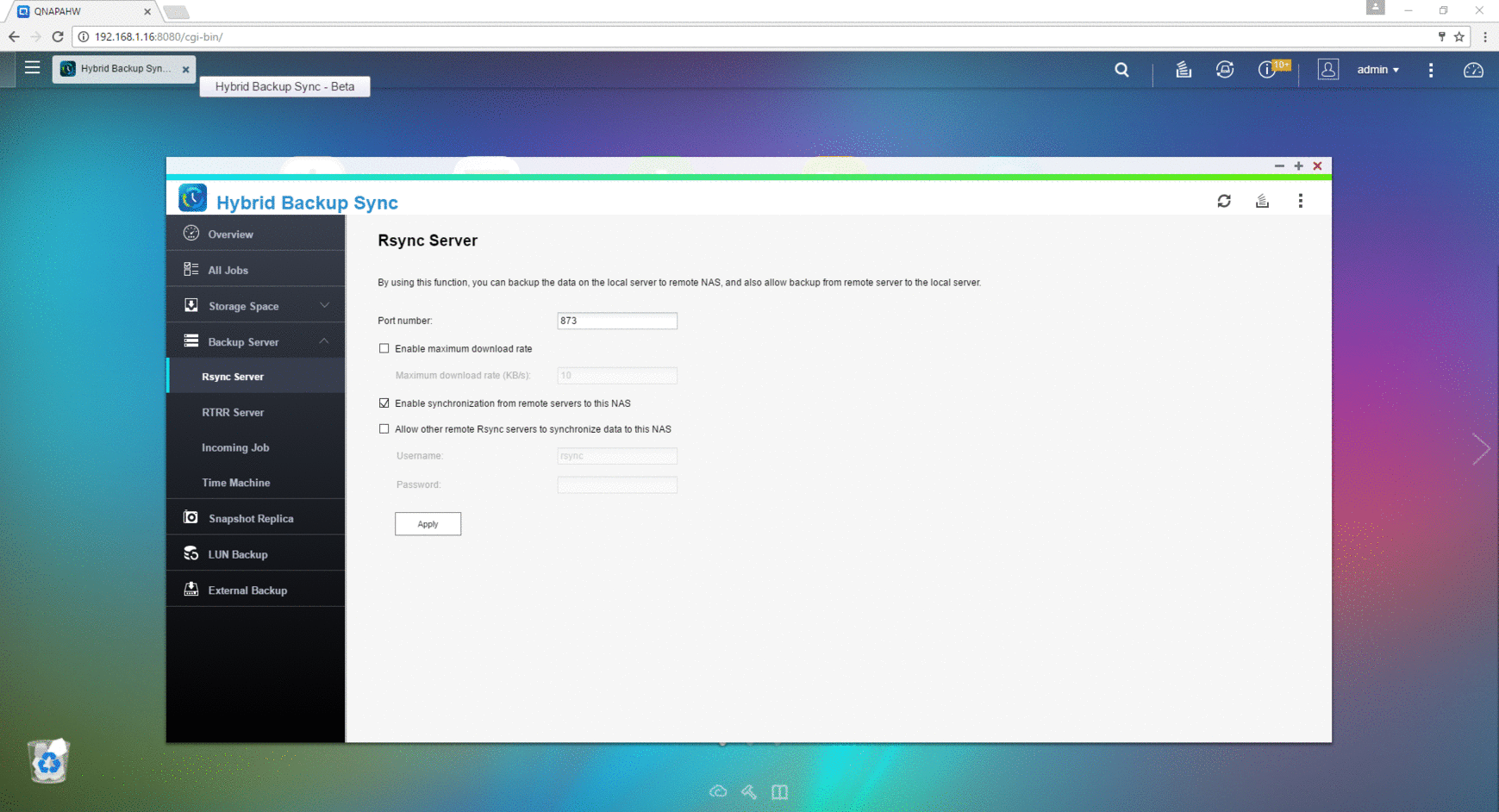Screen dimensions: 1499x812
Task: Open External Backup section
Action: [255, 590]
